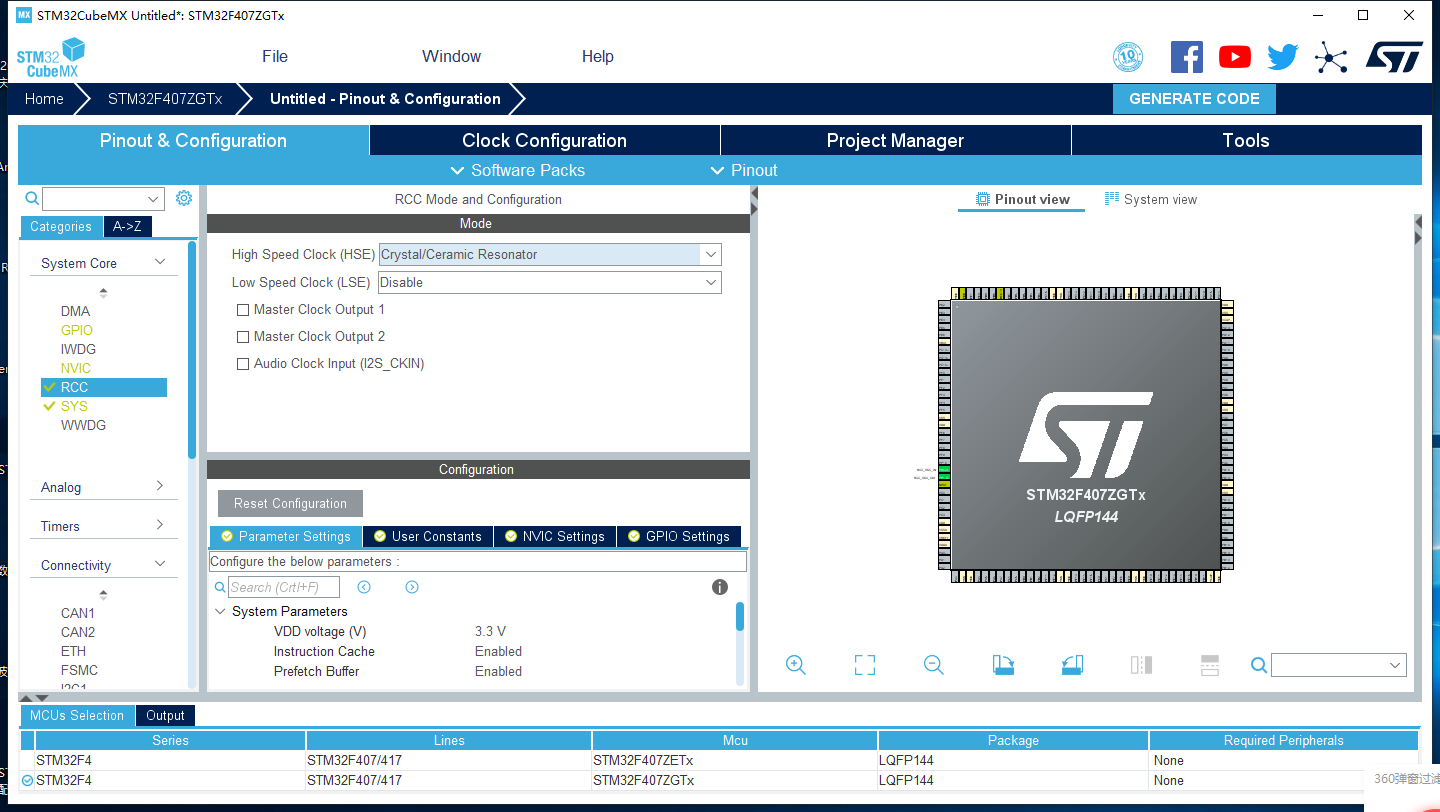Click the pinout settings gear icon
Viewport: 1440px width, 812px height.
[x=183, y=198]
